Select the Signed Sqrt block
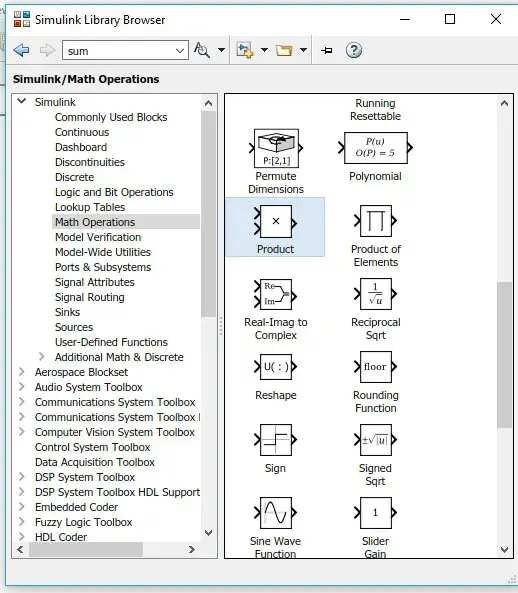 click(375, 440)
